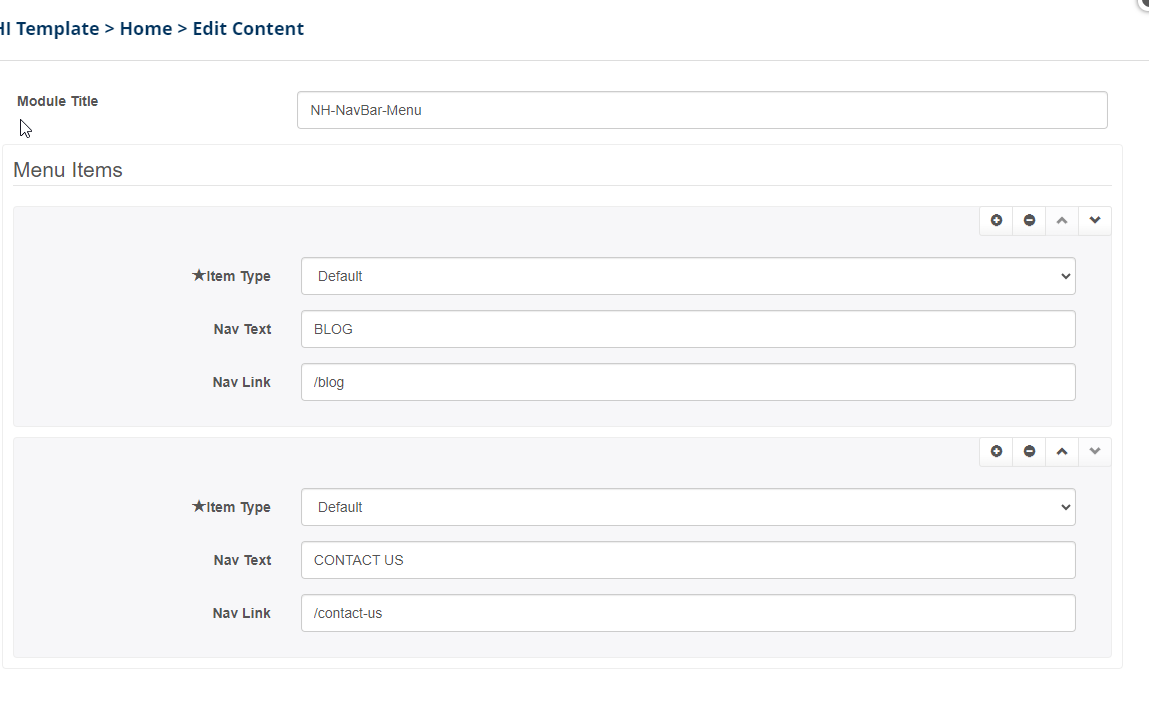Image resolution: width=1149 pixels, height=711 pixels.
Task: Open Item Type dropdown for CONTACT US item
Action: coord(688,507)
